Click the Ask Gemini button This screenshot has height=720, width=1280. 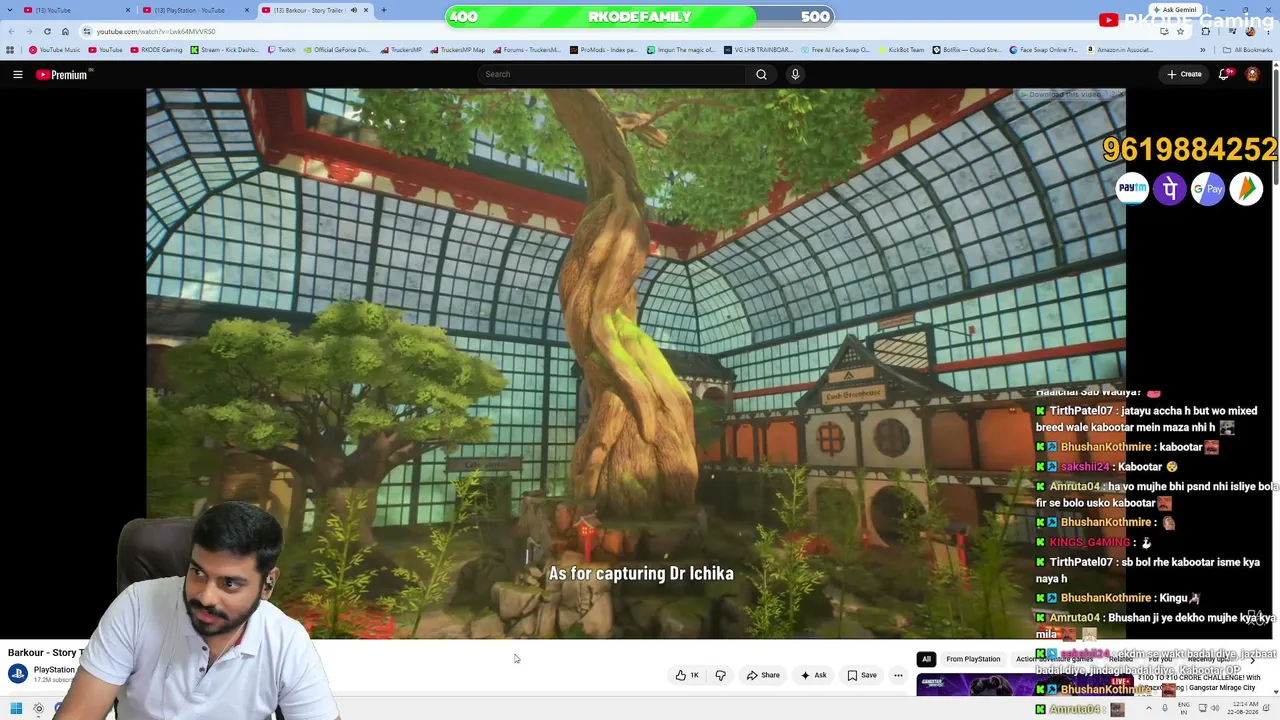1175,10
